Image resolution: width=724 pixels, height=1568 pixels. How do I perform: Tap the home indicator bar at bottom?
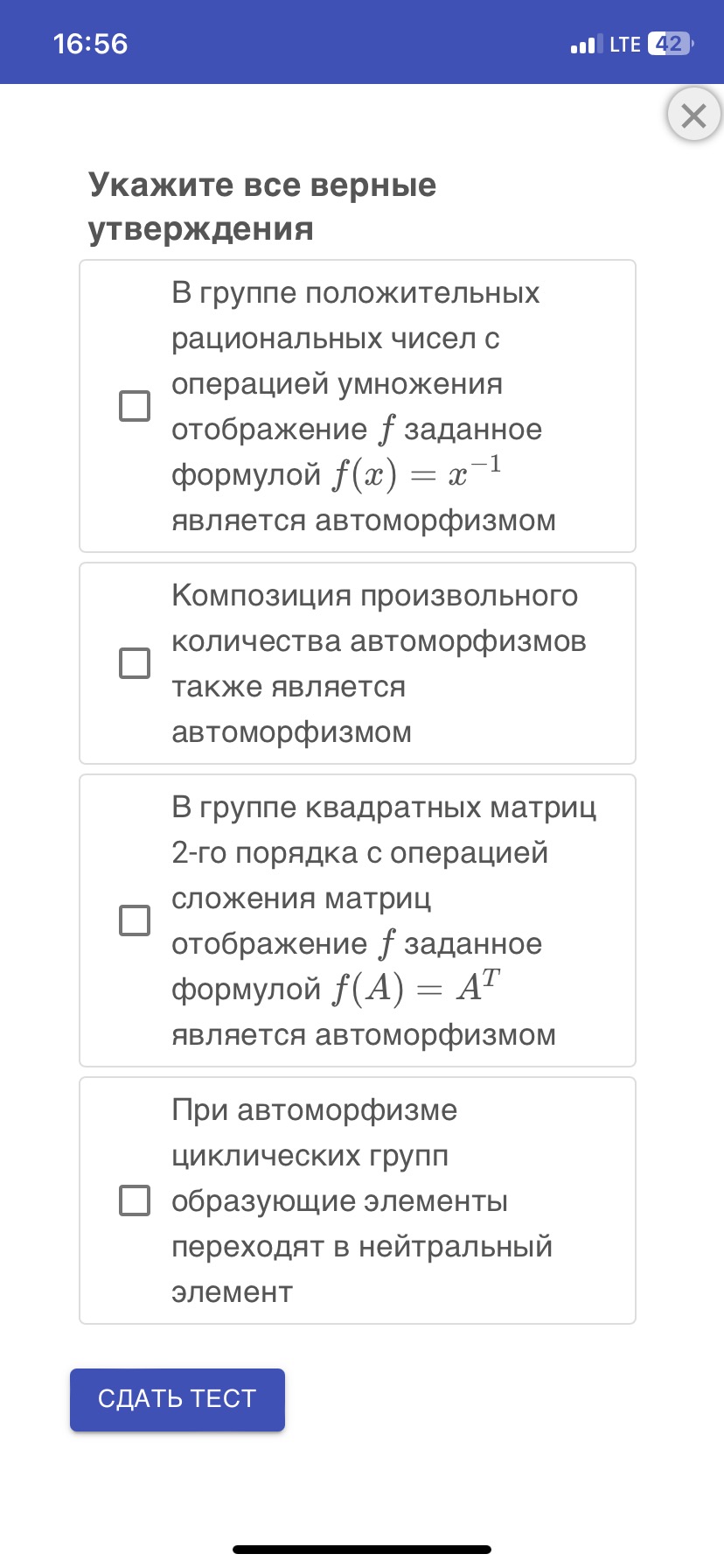362,1550
